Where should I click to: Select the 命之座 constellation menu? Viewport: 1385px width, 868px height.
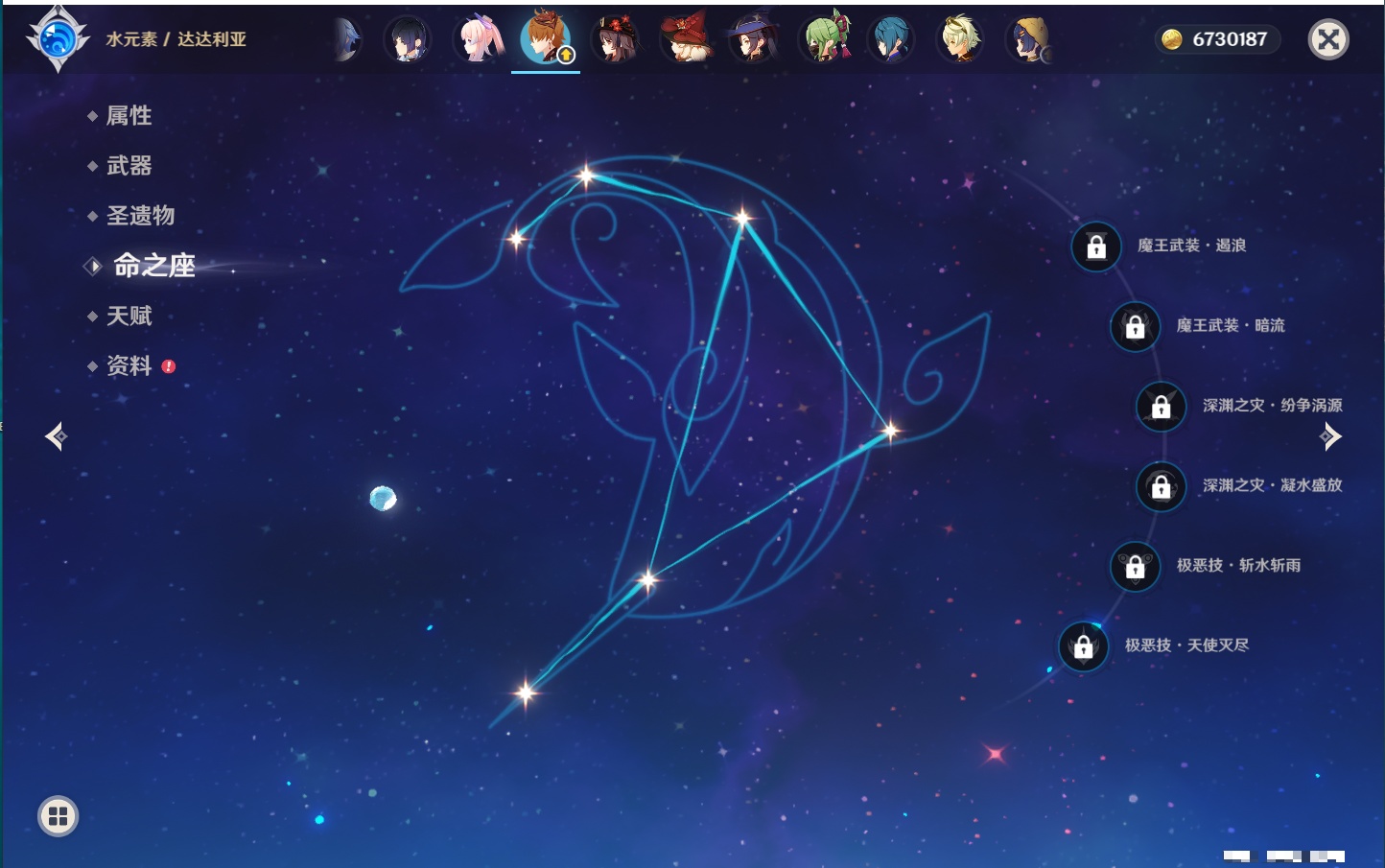click(153, 266)
